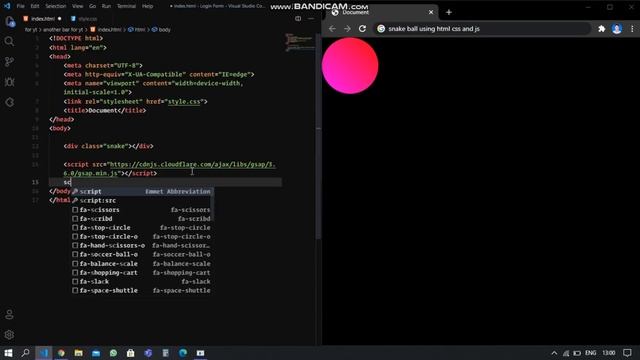
Task: Open Microsoft Store from the taskbar
Action: tap(131, 353)
